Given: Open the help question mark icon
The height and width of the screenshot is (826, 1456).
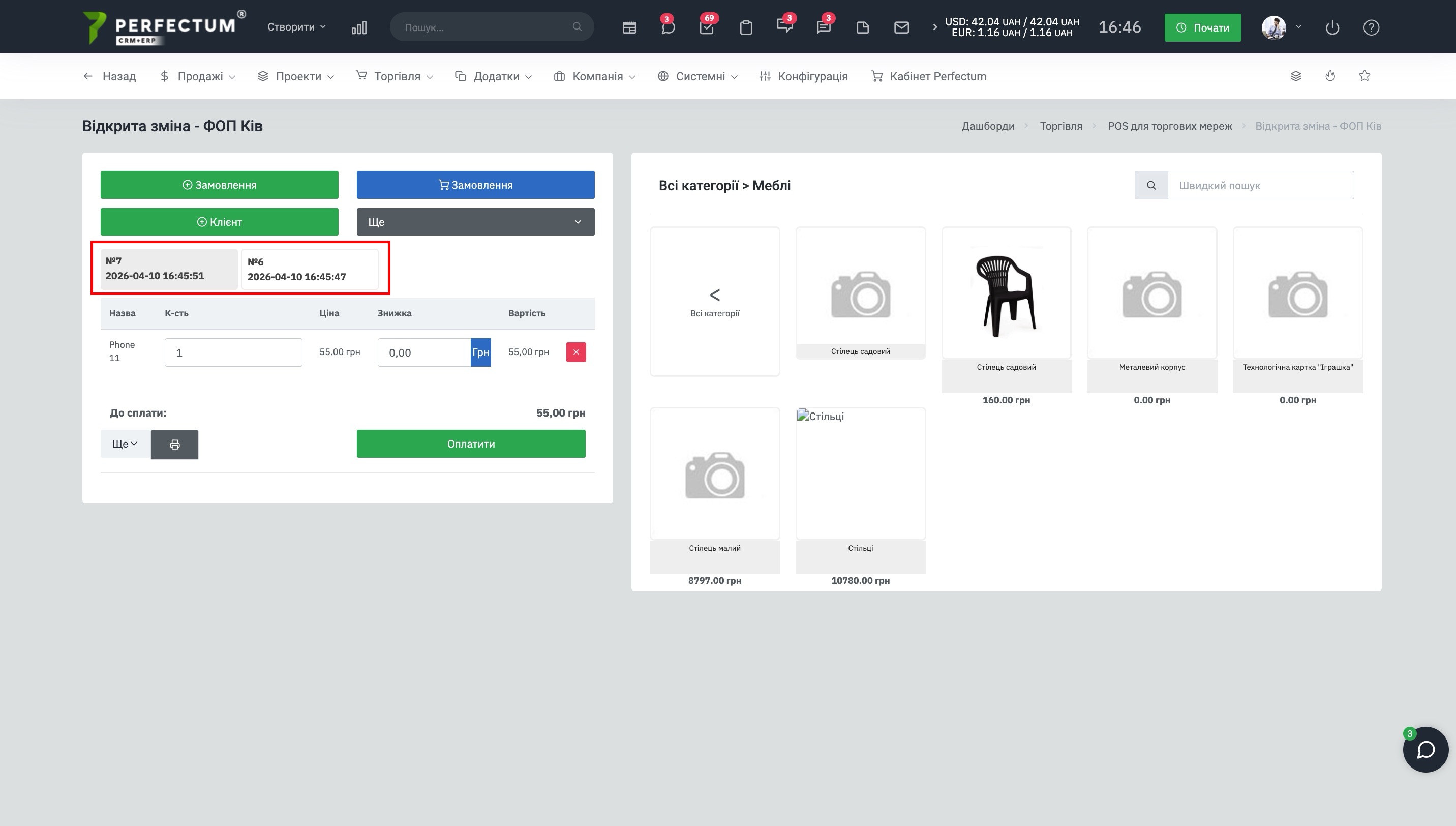Looking at the screenshot, I should point(1371,27).
